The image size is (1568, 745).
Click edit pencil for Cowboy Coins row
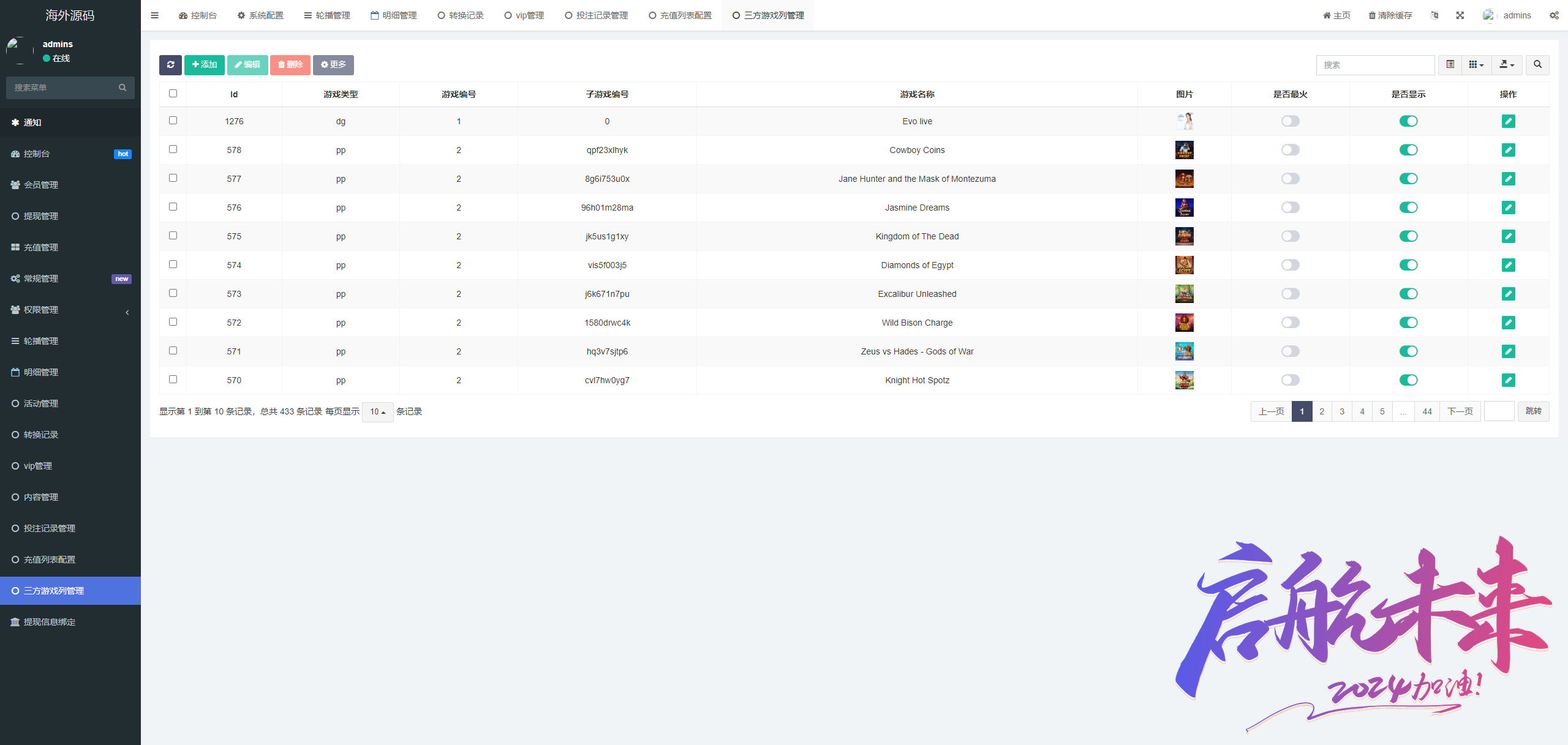(x=1508, y=150)
